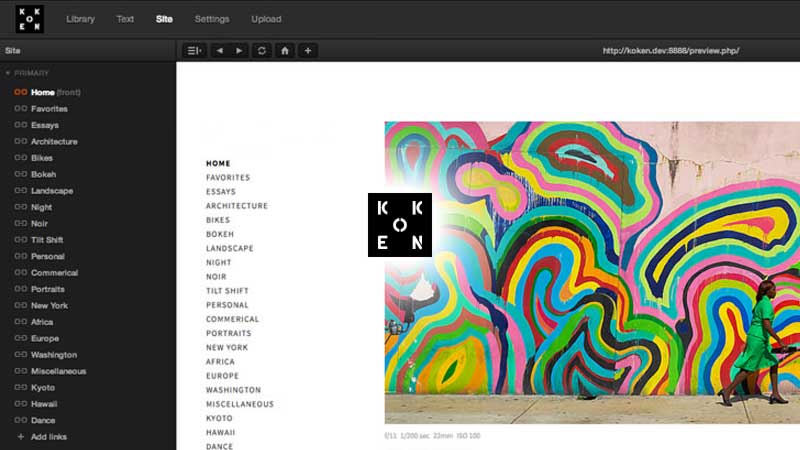Screen dimensions: 800x450
Task: Toggle the sidebar panel layout button
Action: pyautogui.click(x=194, y=51)
